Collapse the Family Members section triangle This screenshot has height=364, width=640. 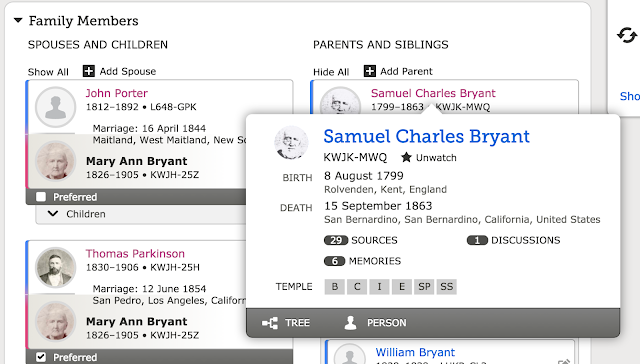(x=18, y=20)
